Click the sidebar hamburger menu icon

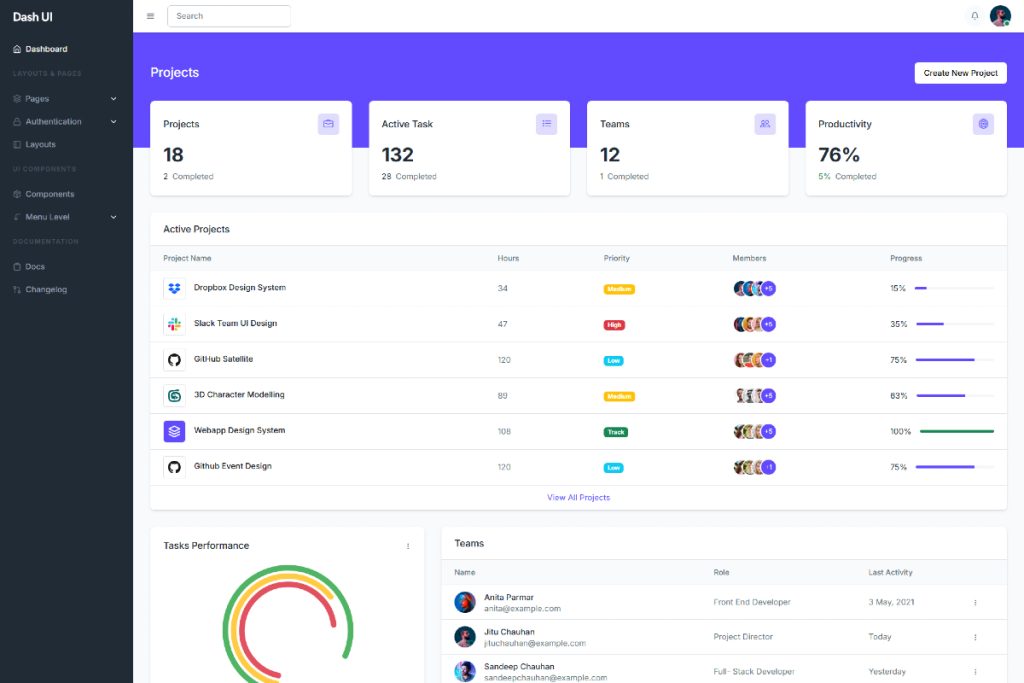(149, 15)
